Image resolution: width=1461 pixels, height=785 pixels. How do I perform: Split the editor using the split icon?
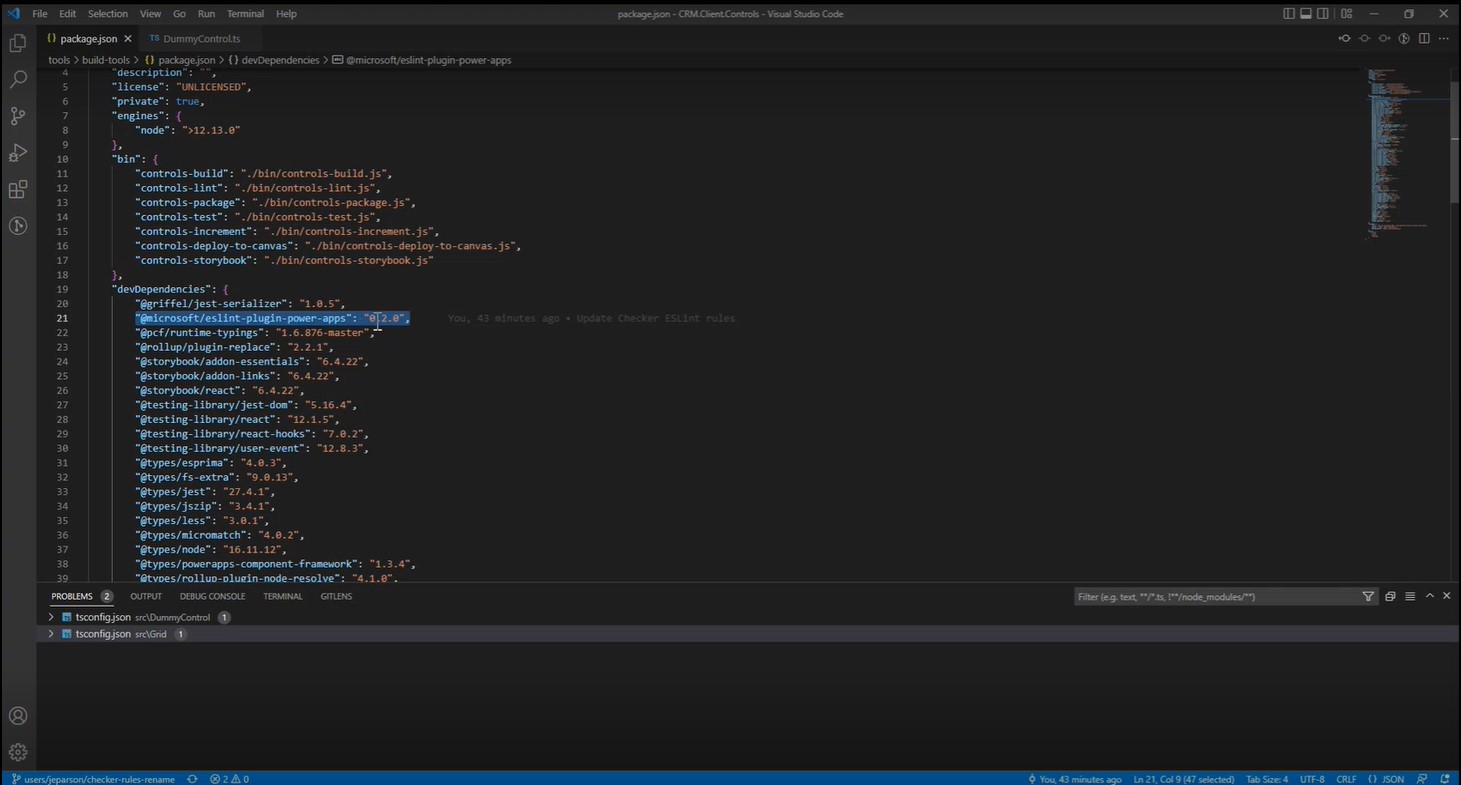[x=1424, y=38]
